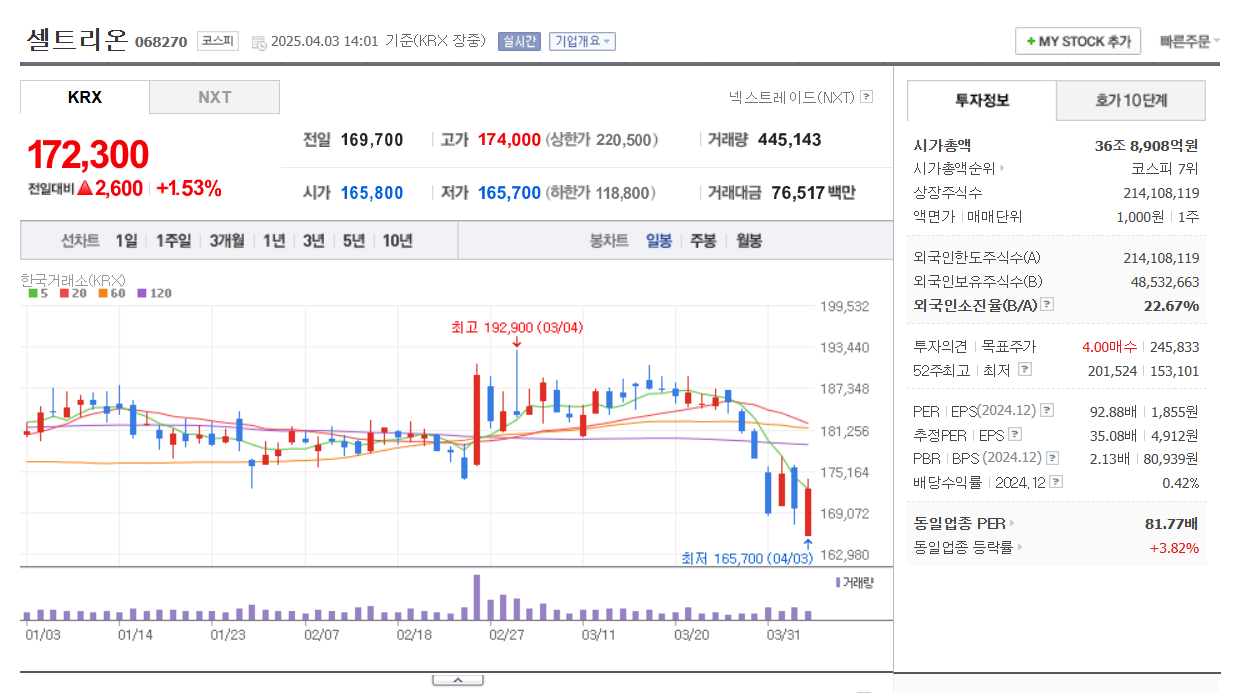
Task: Click the 최저 165,700 (04/03) chart marker
Action: (747, 558)
